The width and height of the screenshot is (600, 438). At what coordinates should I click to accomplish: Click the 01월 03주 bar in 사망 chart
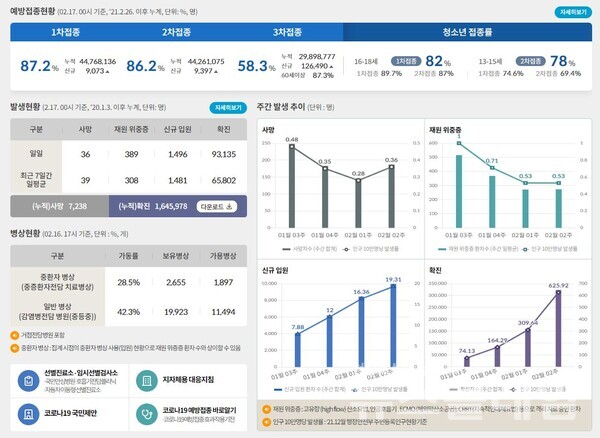coord(291,189)
